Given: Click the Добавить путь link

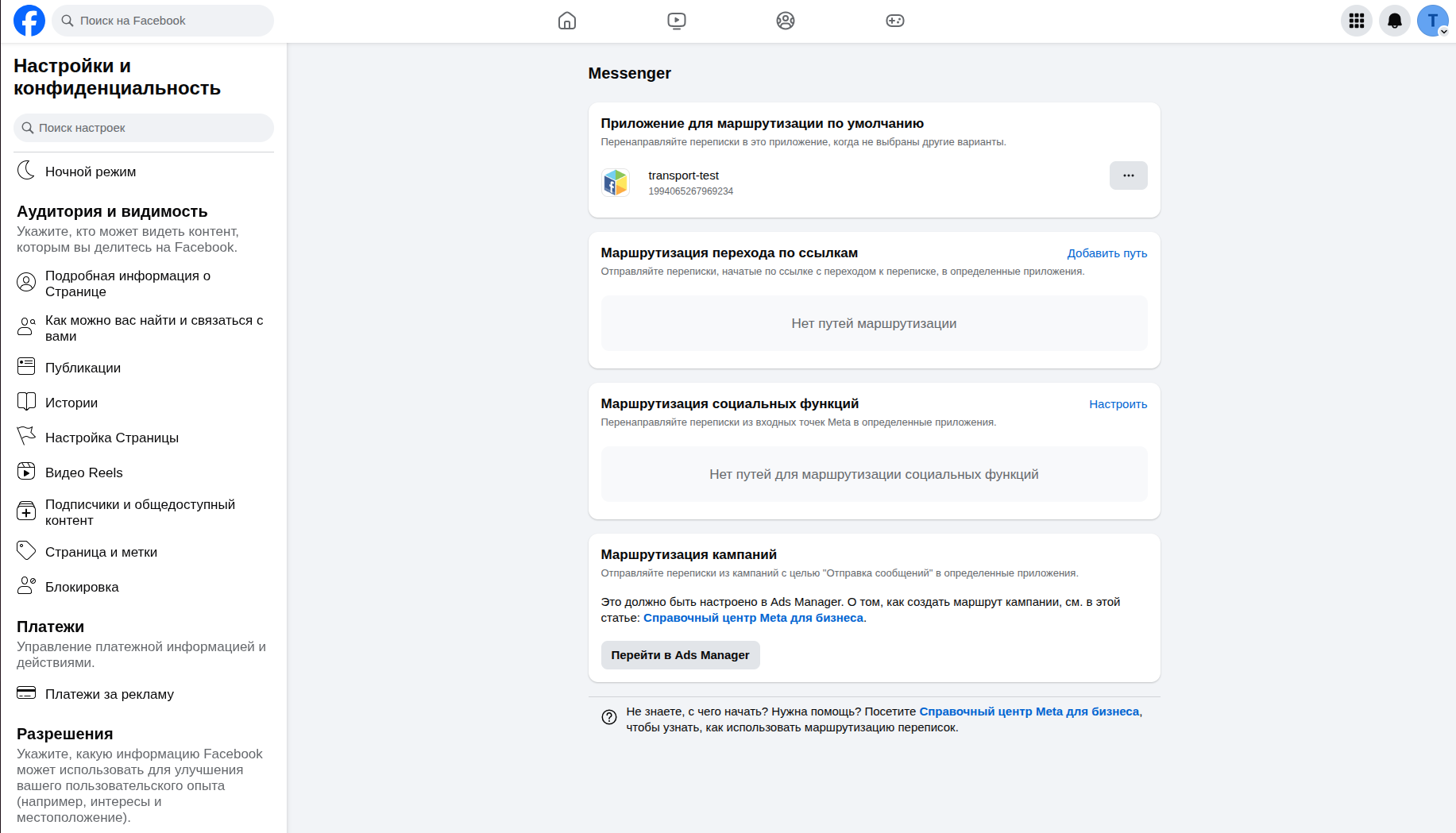Looking at the screenshot, I should point(1107,253).
